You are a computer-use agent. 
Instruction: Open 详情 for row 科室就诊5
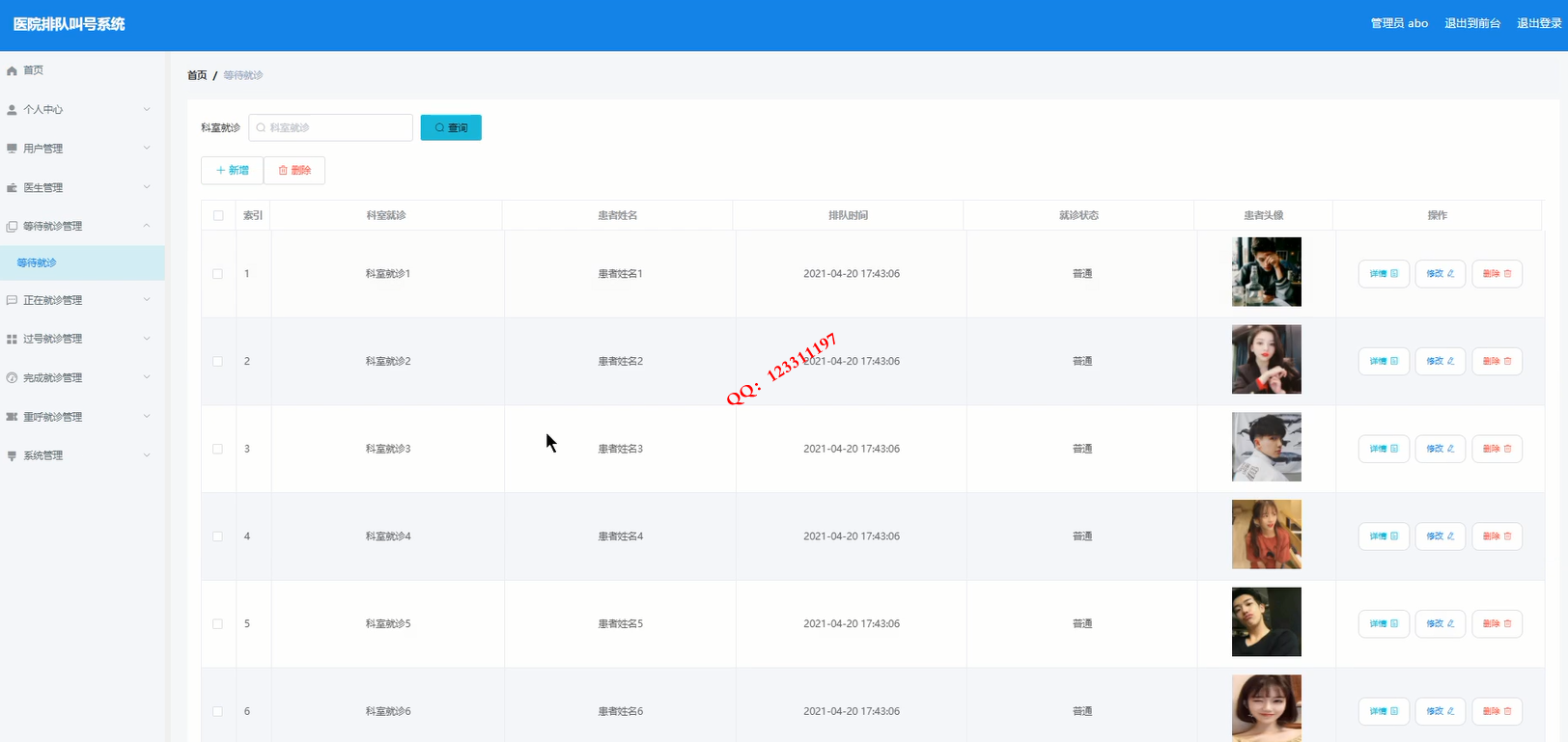pos(1384,624)
